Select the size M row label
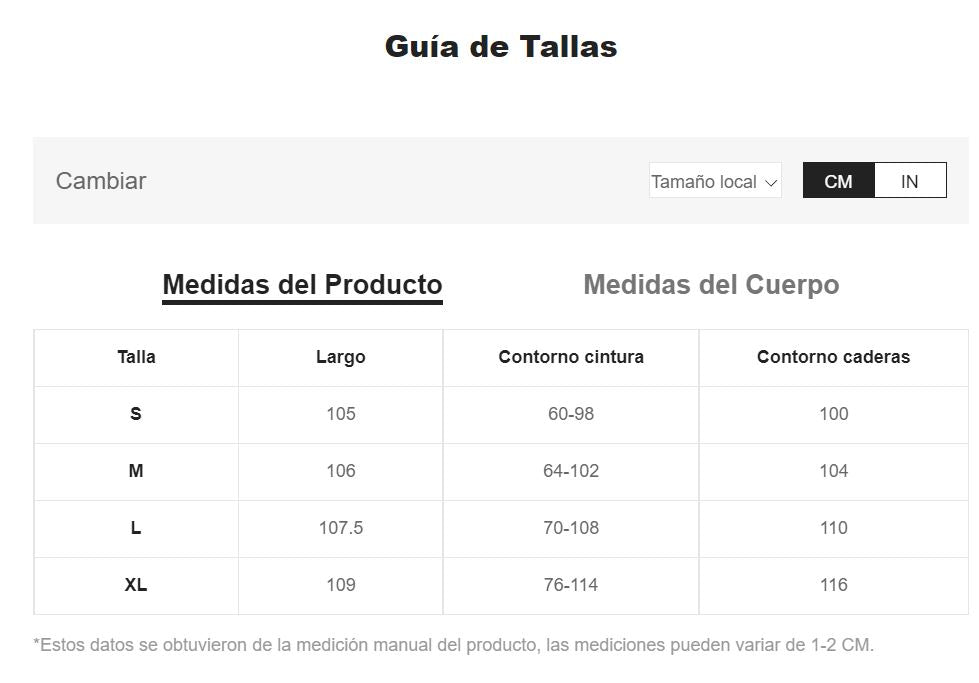 click(x=136, y=471)
